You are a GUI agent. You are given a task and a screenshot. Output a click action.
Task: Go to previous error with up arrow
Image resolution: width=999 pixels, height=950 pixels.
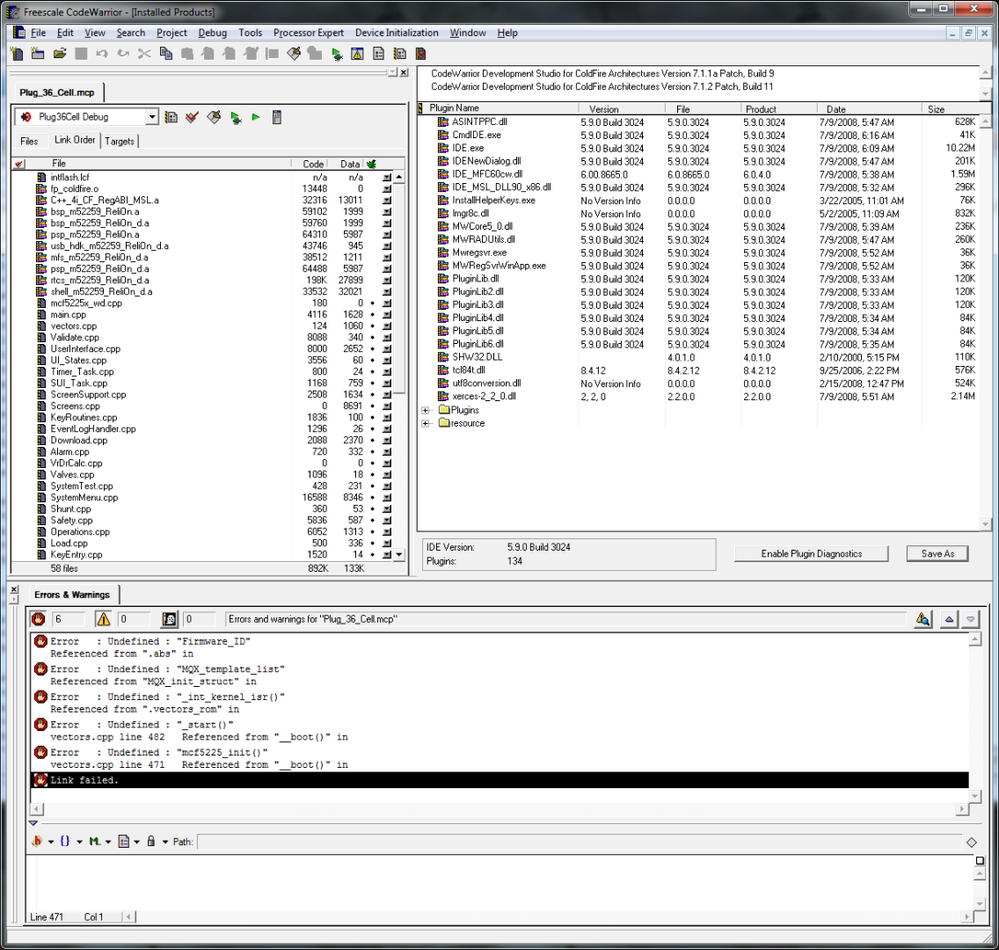click(949, 619)
